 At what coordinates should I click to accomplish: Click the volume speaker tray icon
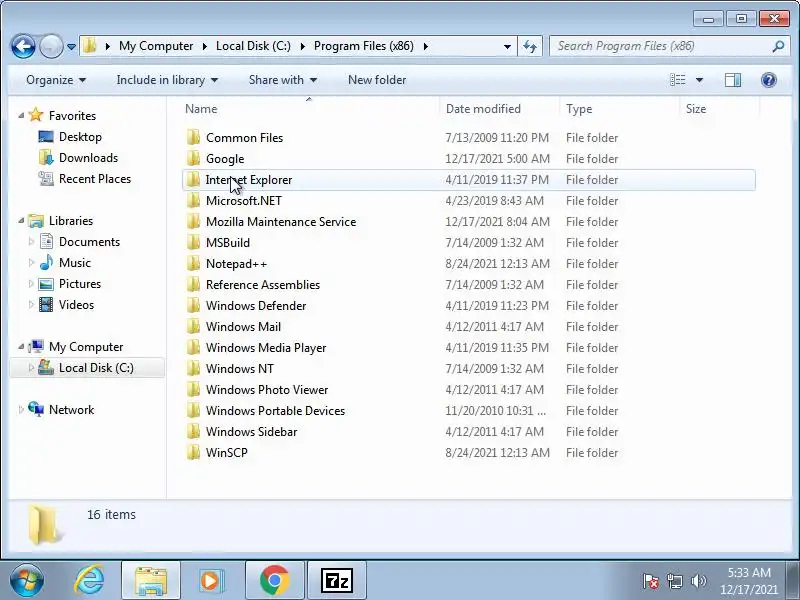[698, 581]
